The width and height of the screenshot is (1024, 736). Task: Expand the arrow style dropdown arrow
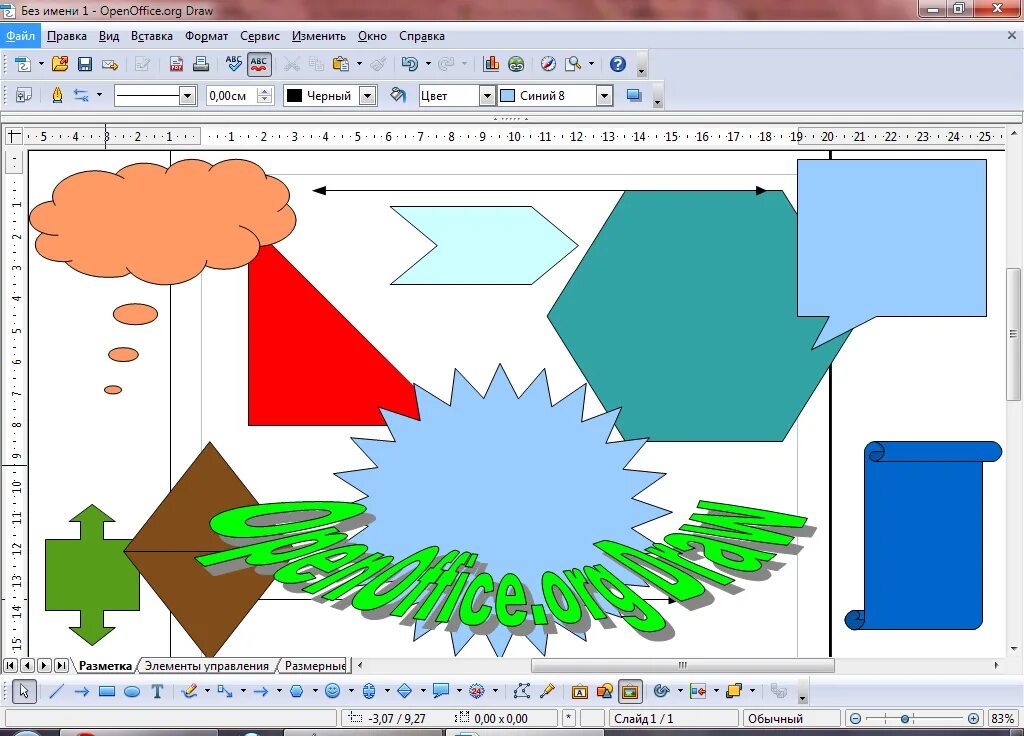(99, 95)
